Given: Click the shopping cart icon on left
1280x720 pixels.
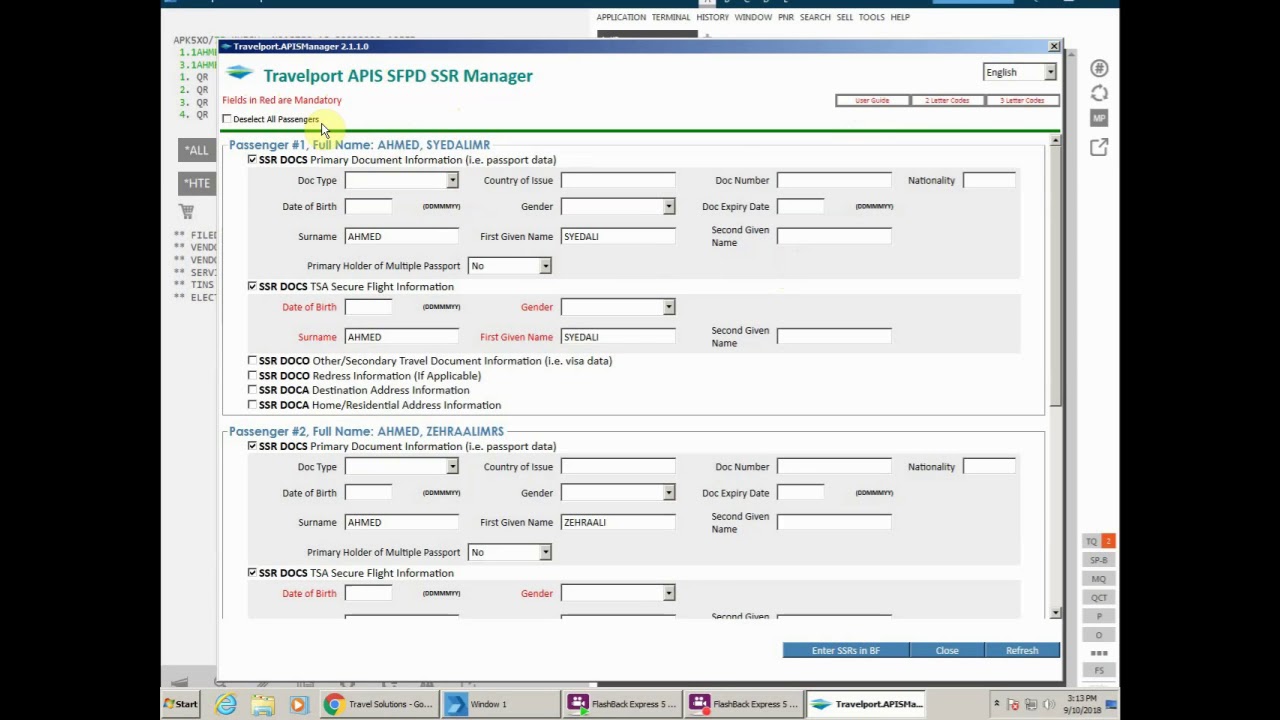Looking at the screenshot, I should pos(187,212).
